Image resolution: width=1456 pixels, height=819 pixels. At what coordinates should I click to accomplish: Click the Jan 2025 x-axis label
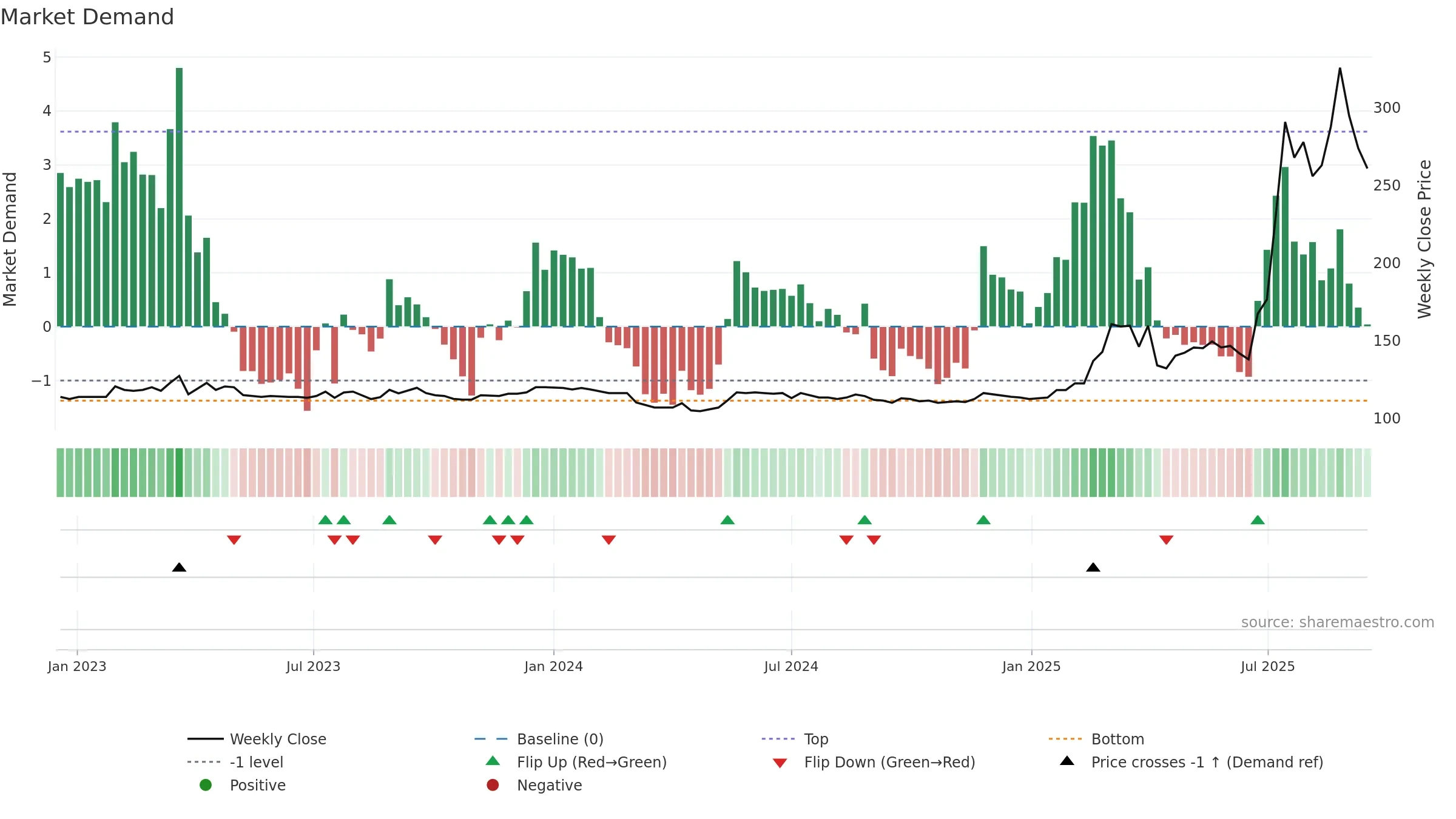(1031, 666)
